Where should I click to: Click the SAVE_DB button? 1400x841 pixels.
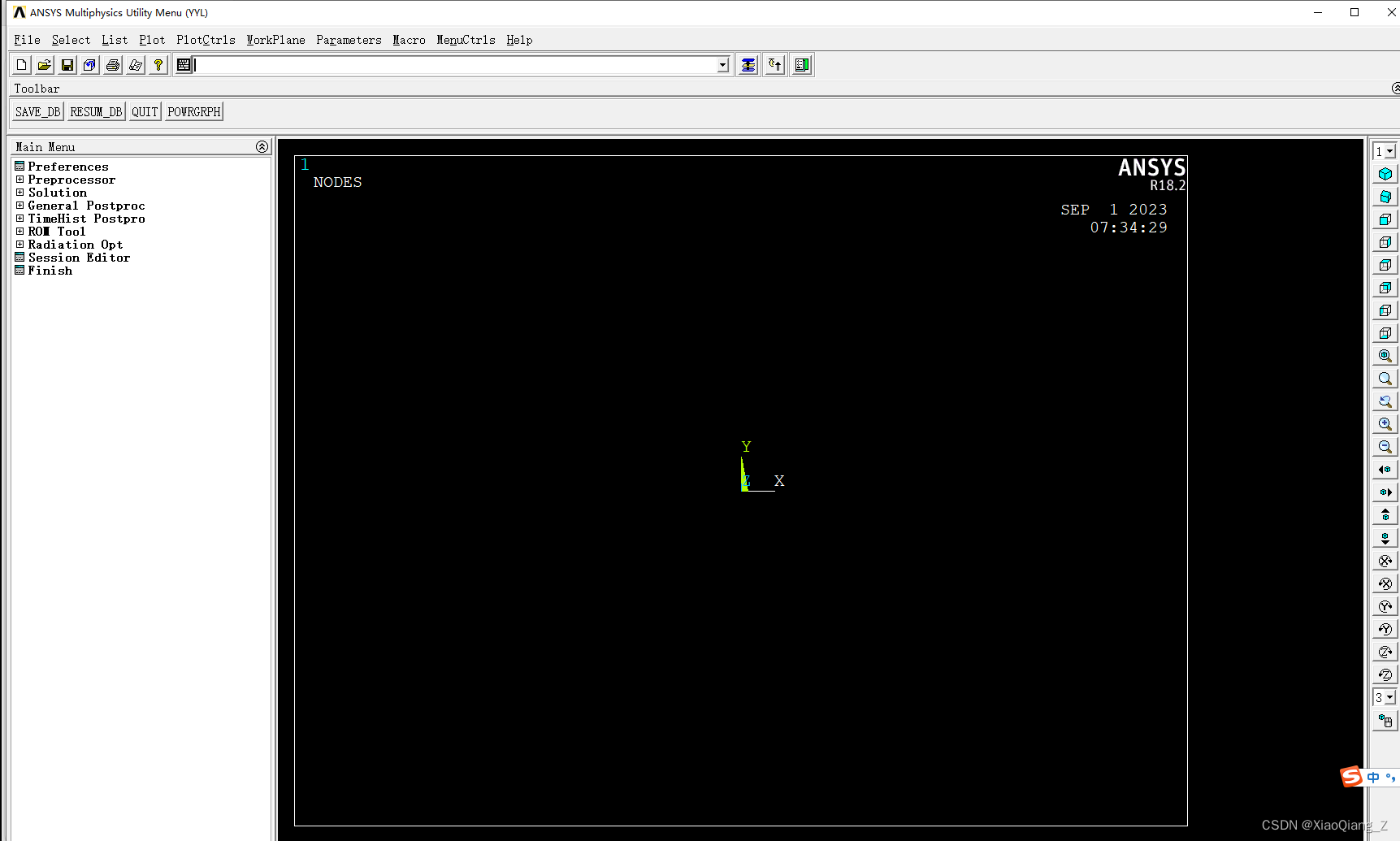[37, 112]
